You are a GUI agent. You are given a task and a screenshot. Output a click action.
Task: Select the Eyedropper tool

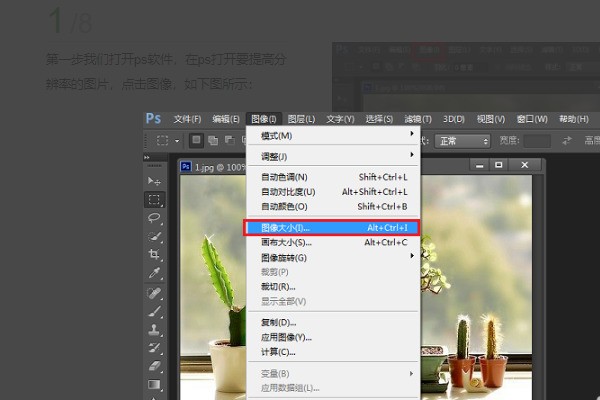point(154,273)
